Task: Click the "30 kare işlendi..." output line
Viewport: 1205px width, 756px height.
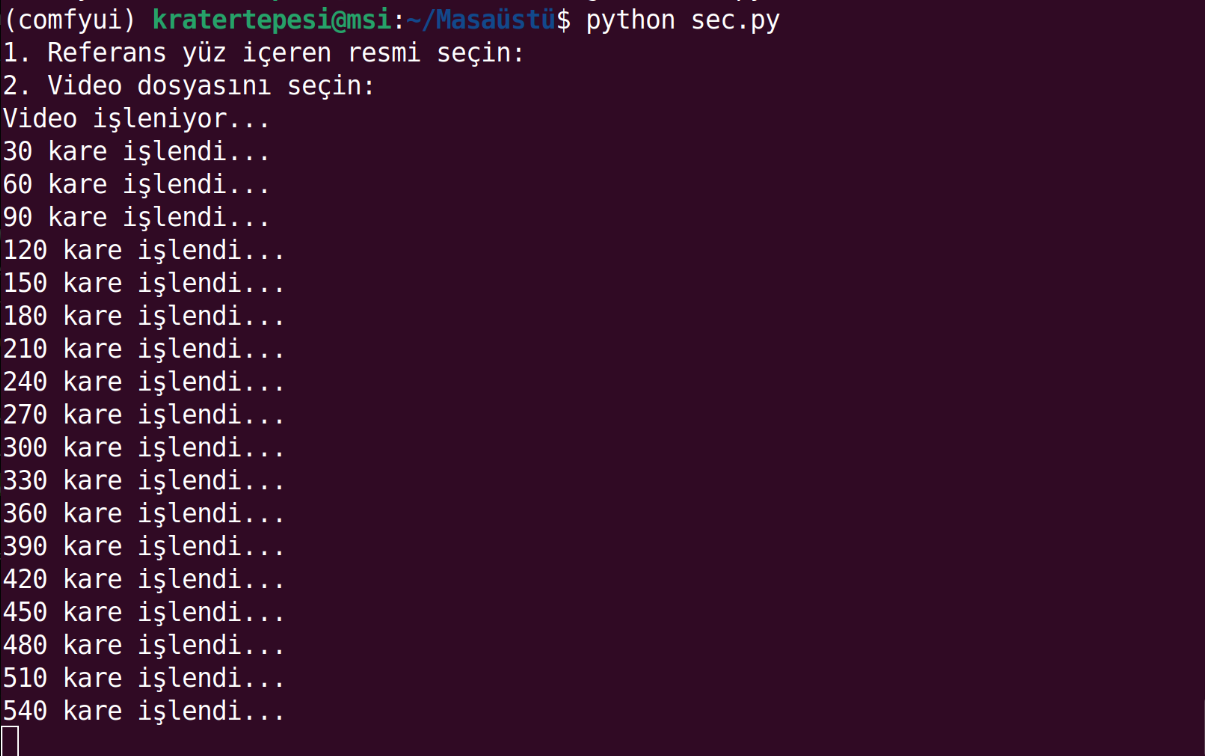Action: click(x=137, y=152)
